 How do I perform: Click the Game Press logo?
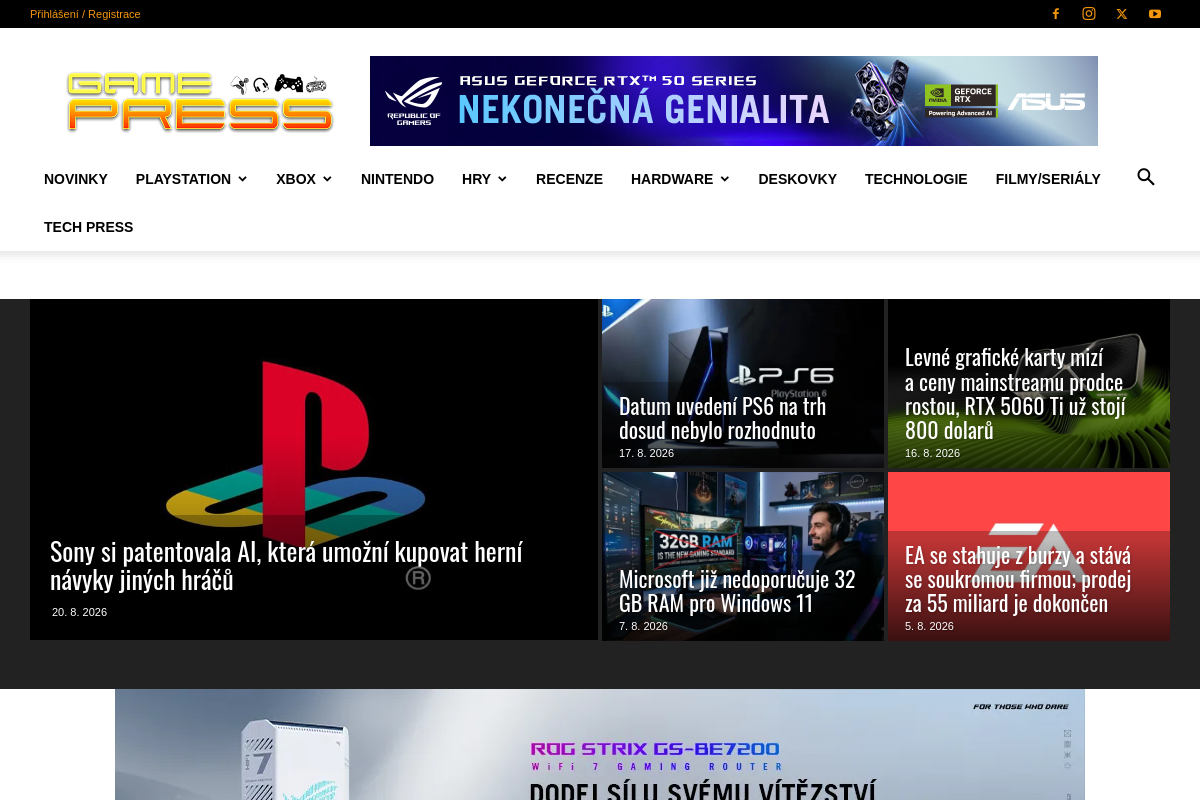click(200, 101)
